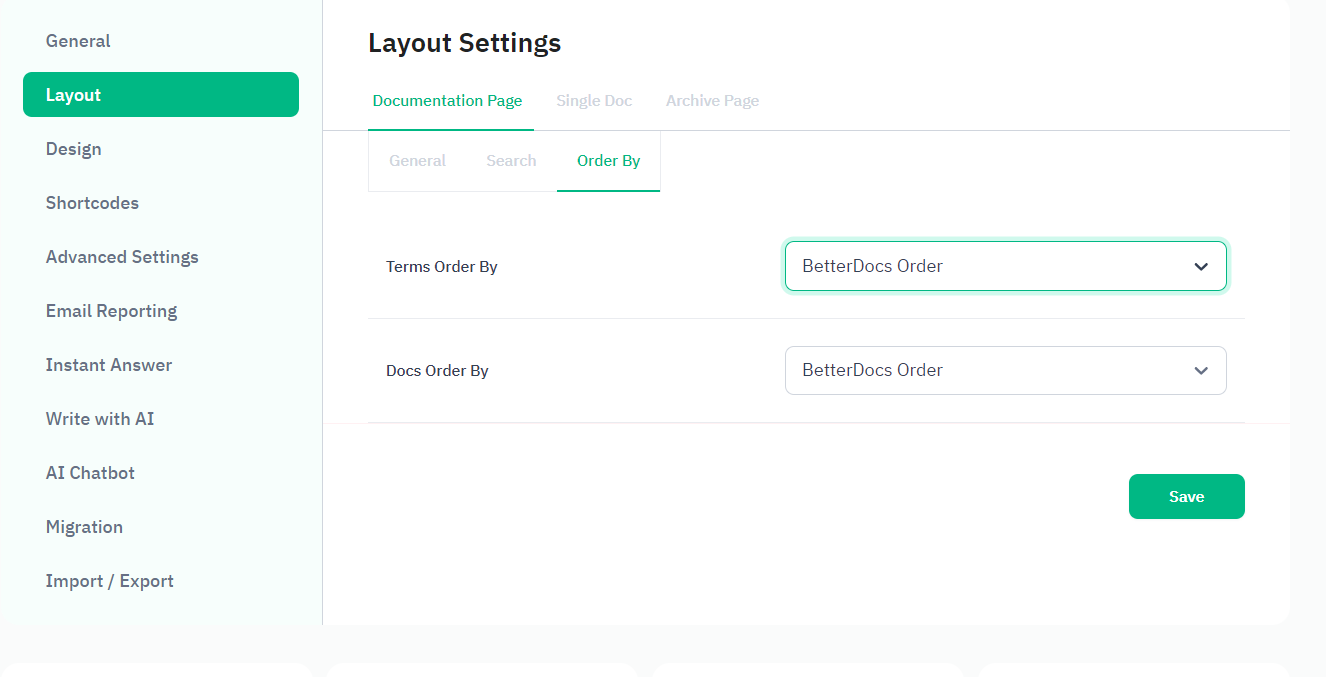This screenshot has height=677, width=1326.
Task: Navigate to Email Reporting
Action: pos(111,311)
